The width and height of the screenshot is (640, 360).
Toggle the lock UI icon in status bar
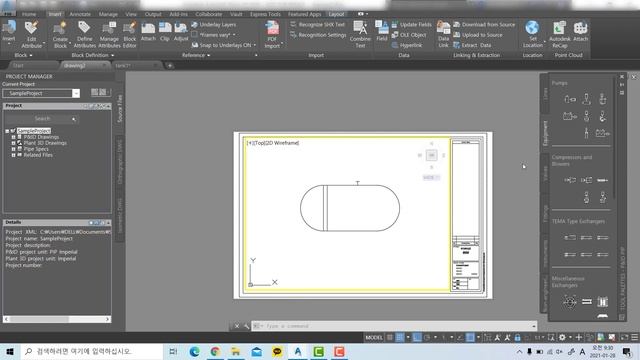tap(518, 338)
